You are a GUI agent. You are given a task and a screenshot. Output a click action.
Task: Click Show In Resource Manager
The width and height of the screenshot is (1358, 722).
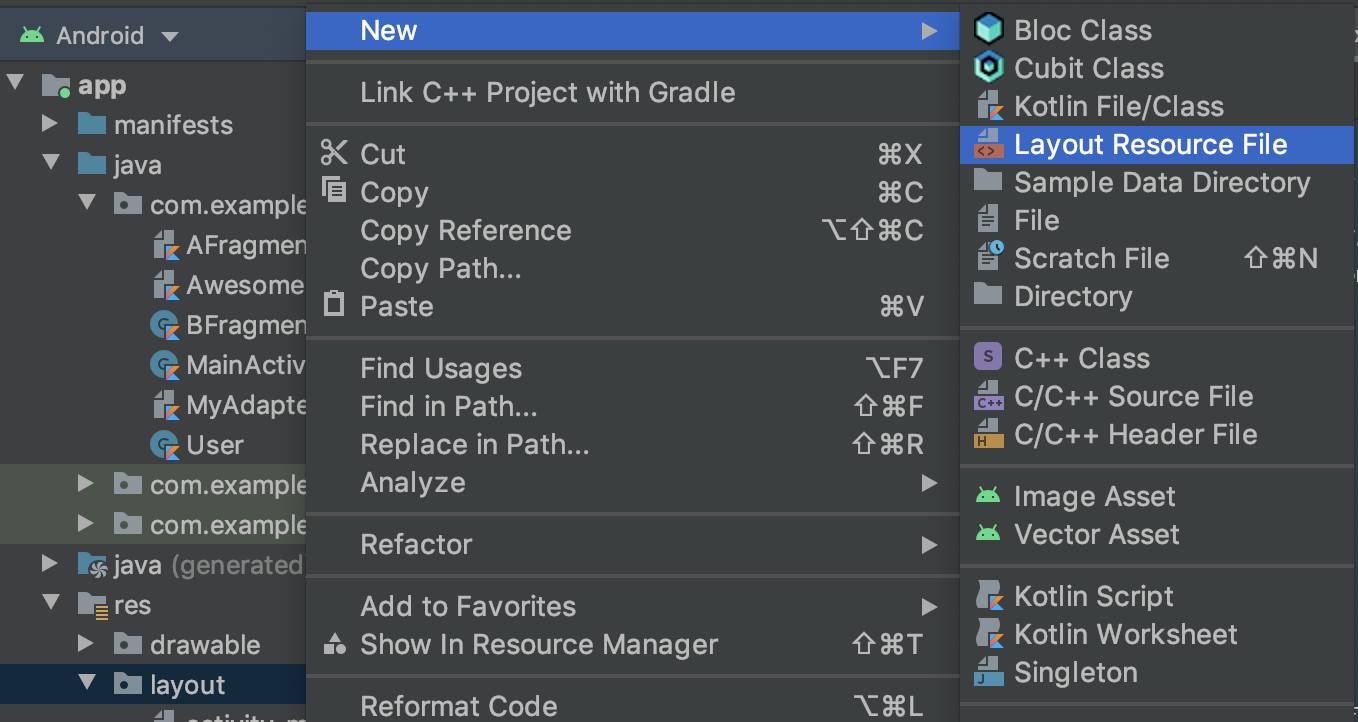[x=539, y=645]
